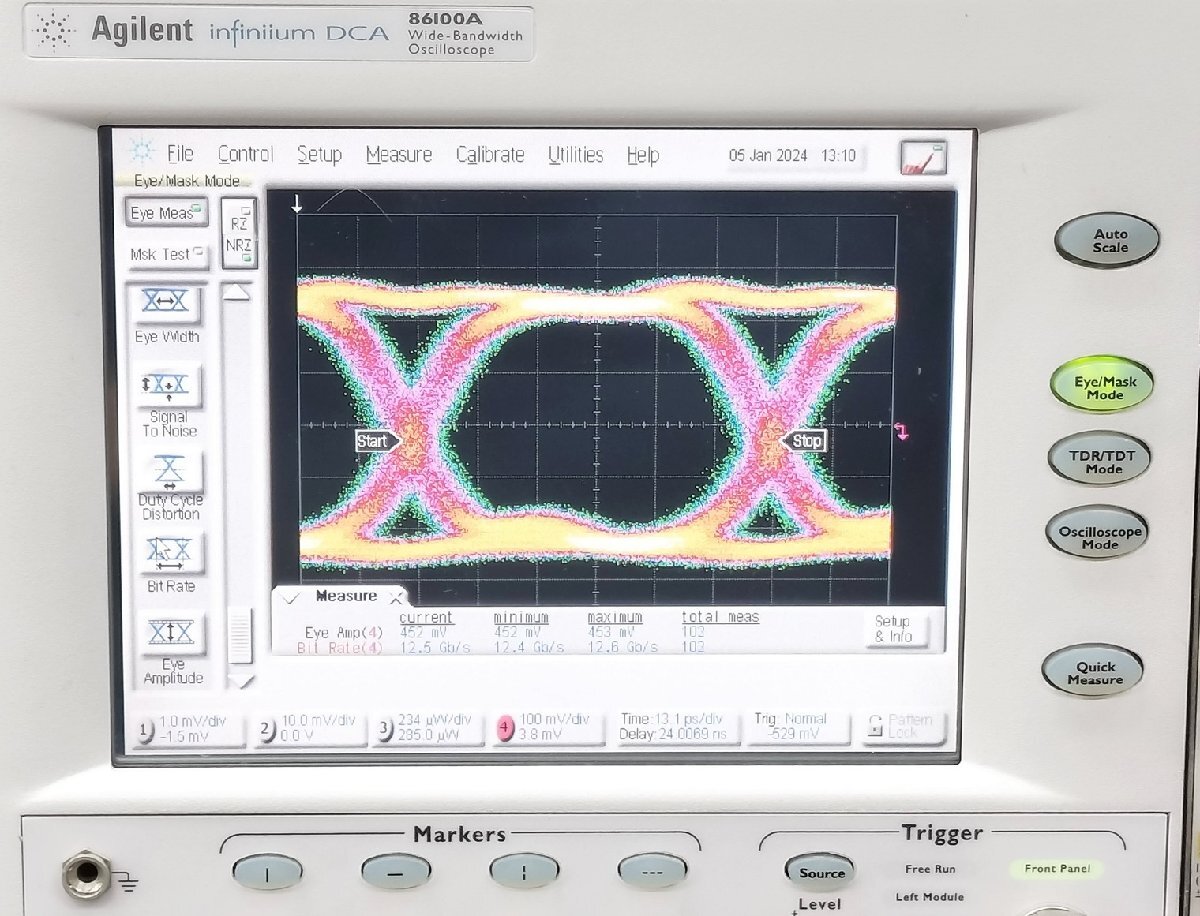Click the solid vertical line Markers button
Screen dimensions: 1200x916
coord(268,873)
